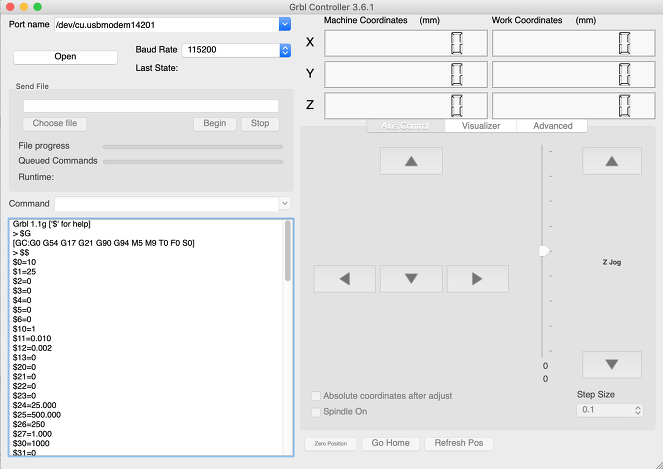Click the Y machine coordinate display
The width and height of the screenshot is (663, 469).
pyautogui.click(x=405, y=74)
